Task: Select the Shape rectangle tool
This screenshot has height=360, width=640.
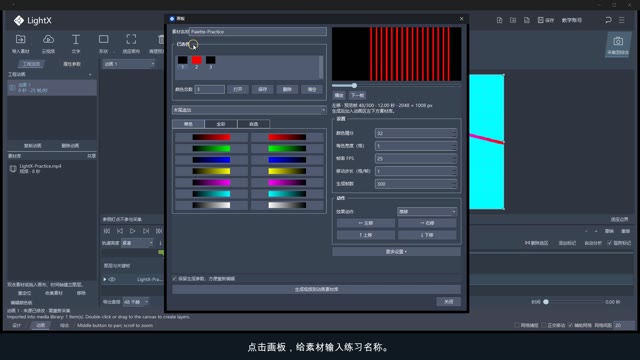Action: tap(104, 39)
